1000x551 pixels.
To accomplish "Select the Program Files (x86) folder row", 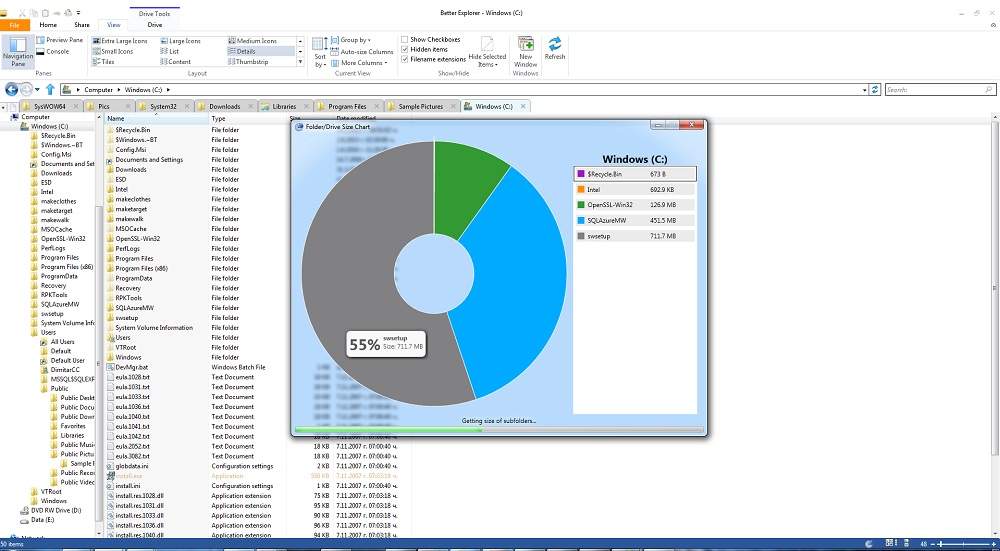I will (142, 268).
